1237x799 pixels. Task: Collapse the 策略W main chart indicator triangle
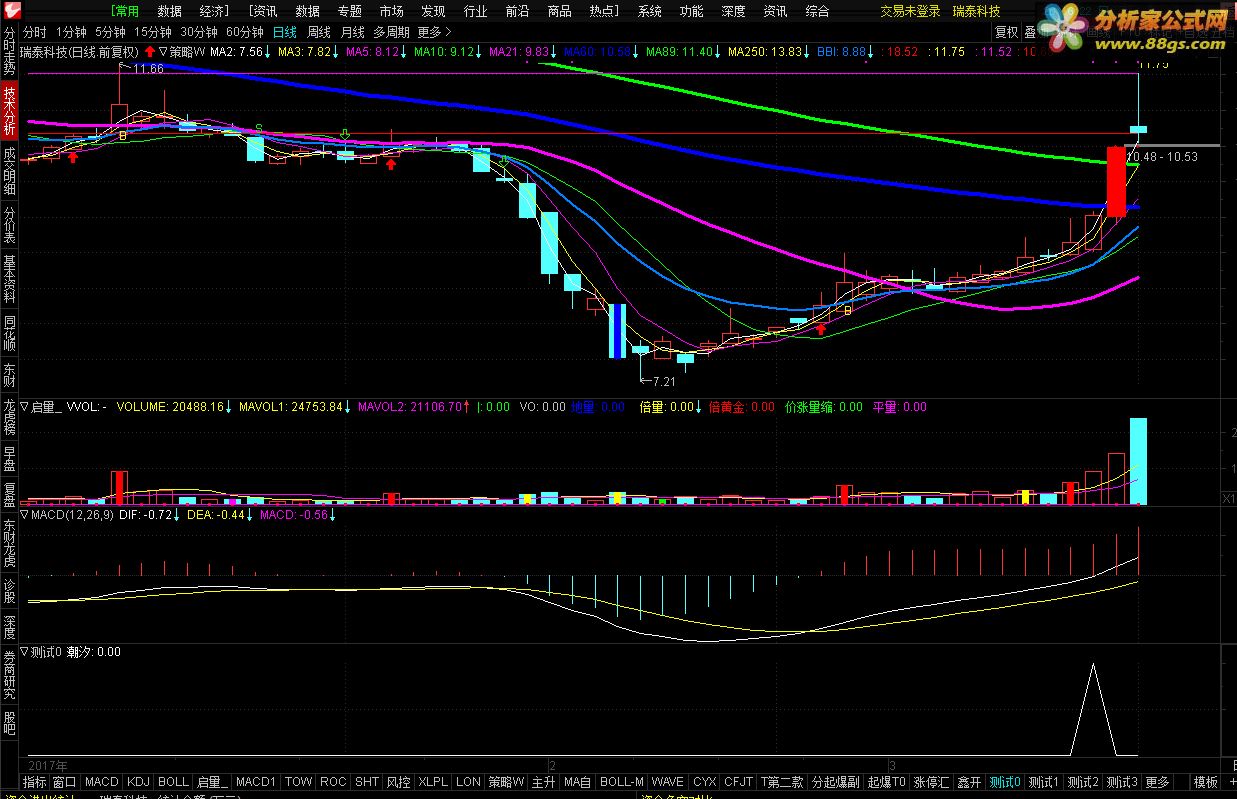coord(163,51)
